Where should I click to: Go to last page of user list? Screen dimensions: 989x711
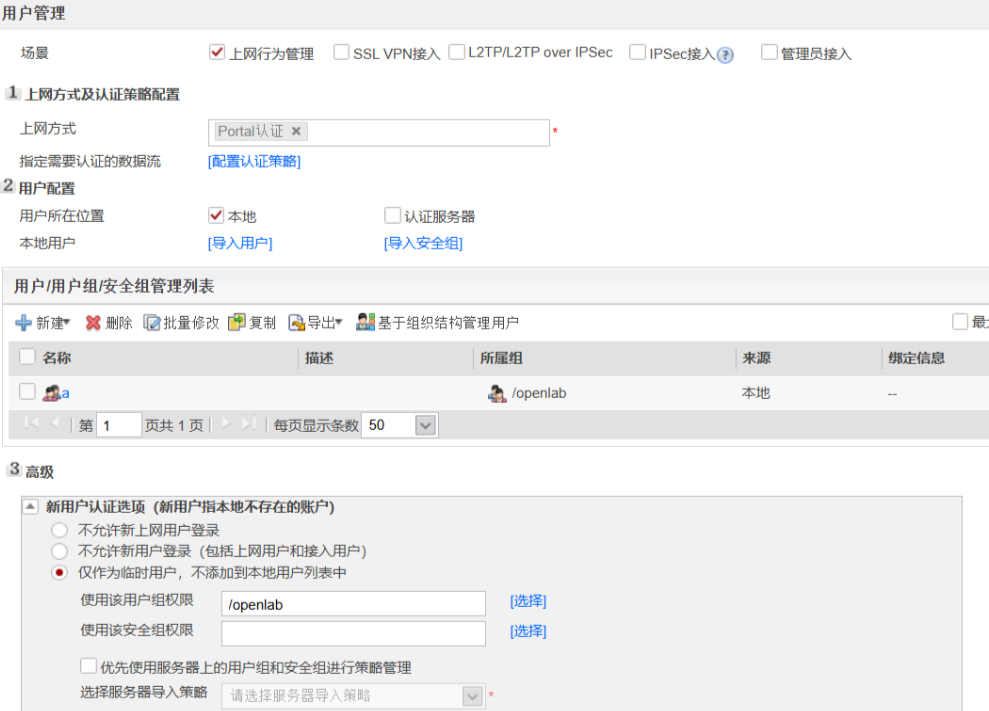pos(249,423)
